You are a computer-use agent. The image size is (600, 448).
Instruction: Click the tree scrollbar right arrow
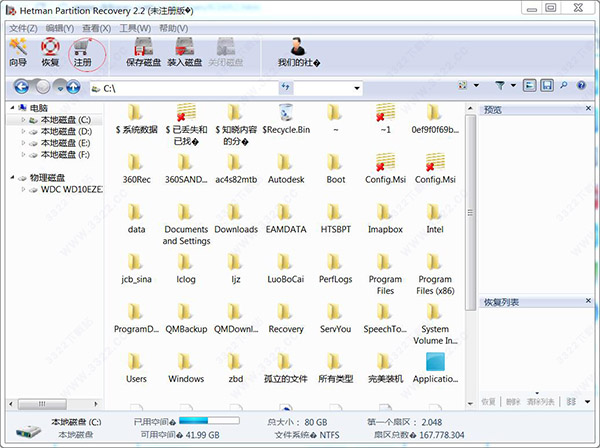coord(95,404)
